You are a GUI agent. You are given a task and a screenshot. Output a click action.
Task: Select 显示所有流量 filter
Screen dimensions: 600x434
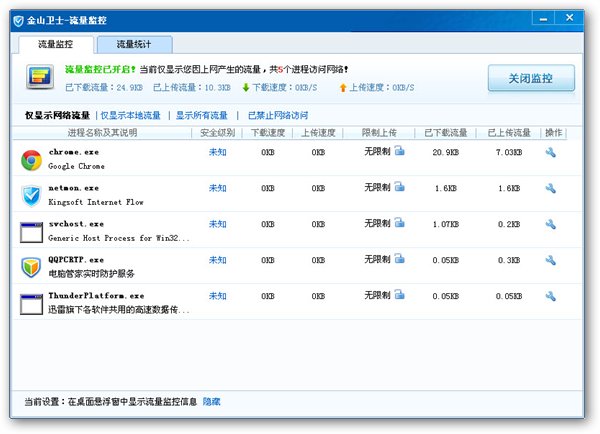202,115
